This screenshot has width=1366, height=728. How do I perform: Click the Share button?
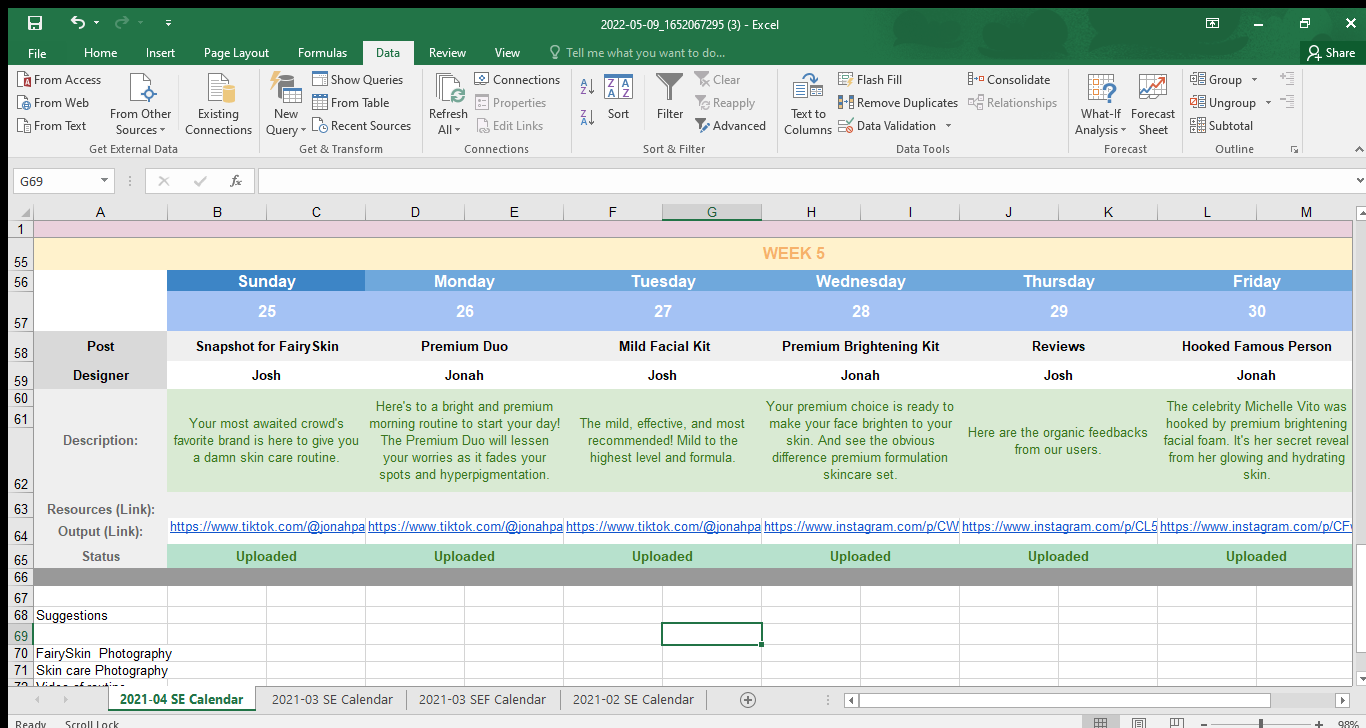click(x=1329, y=53)
